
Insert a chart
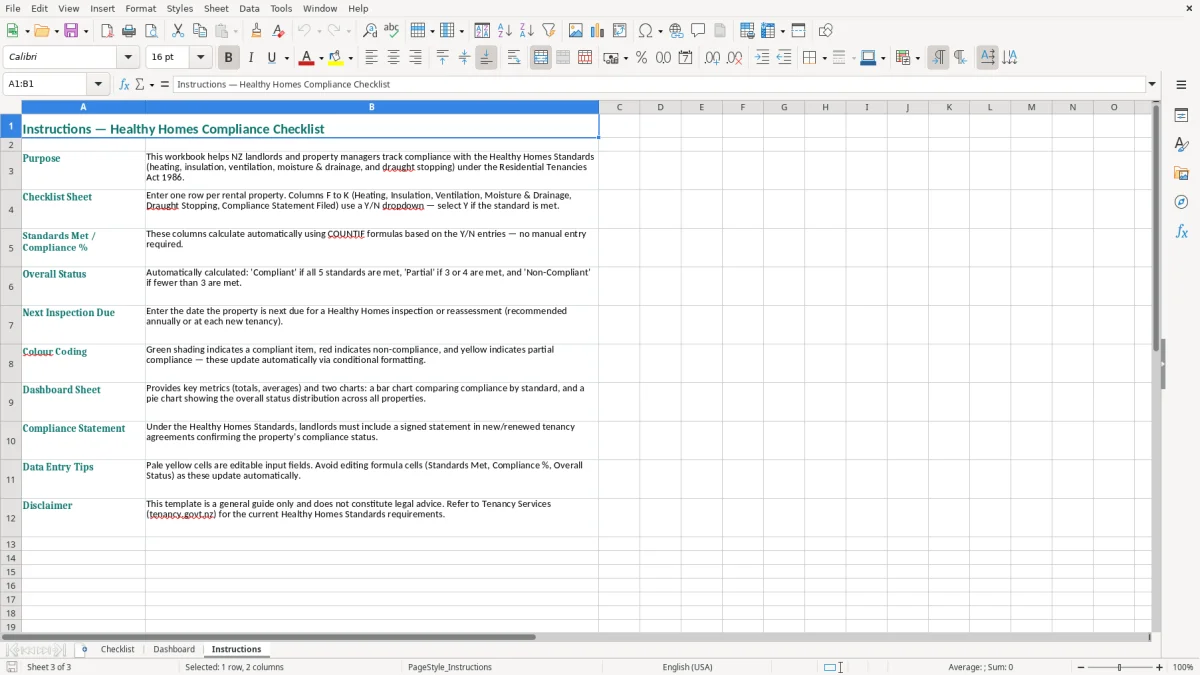point(598,31)
